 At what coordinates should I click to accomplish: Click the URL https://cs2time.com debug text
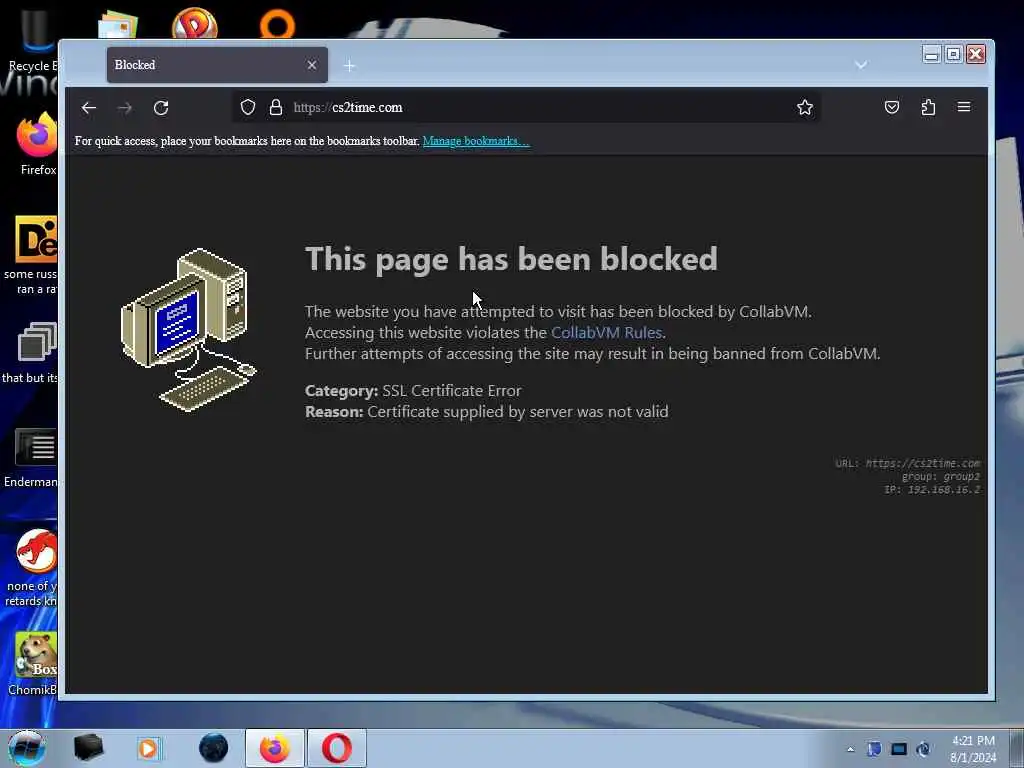(x=908, y=463)
